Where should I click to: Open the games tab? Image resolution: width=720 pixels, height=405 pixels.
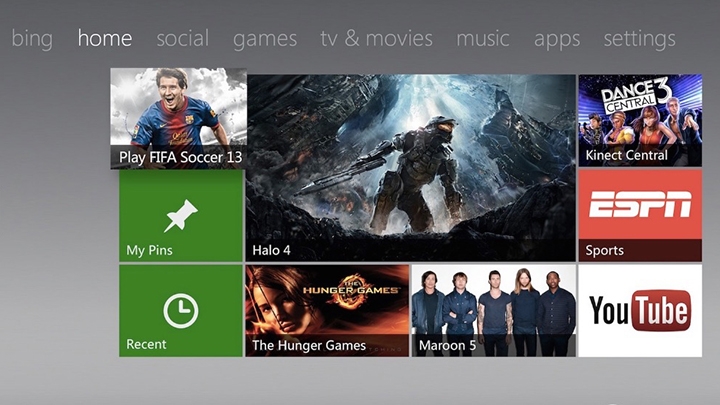(x=265, y=39)
